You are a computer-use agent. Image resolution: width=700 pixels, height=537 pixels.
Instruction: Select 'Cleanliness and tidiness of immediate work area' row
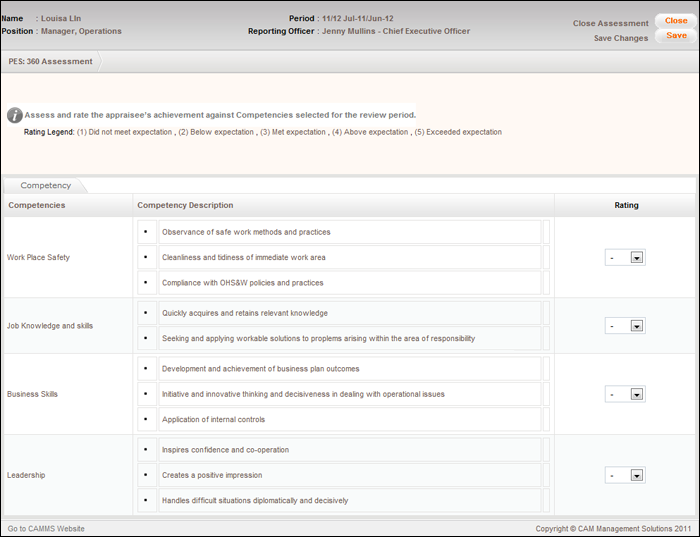click(349, 257)
